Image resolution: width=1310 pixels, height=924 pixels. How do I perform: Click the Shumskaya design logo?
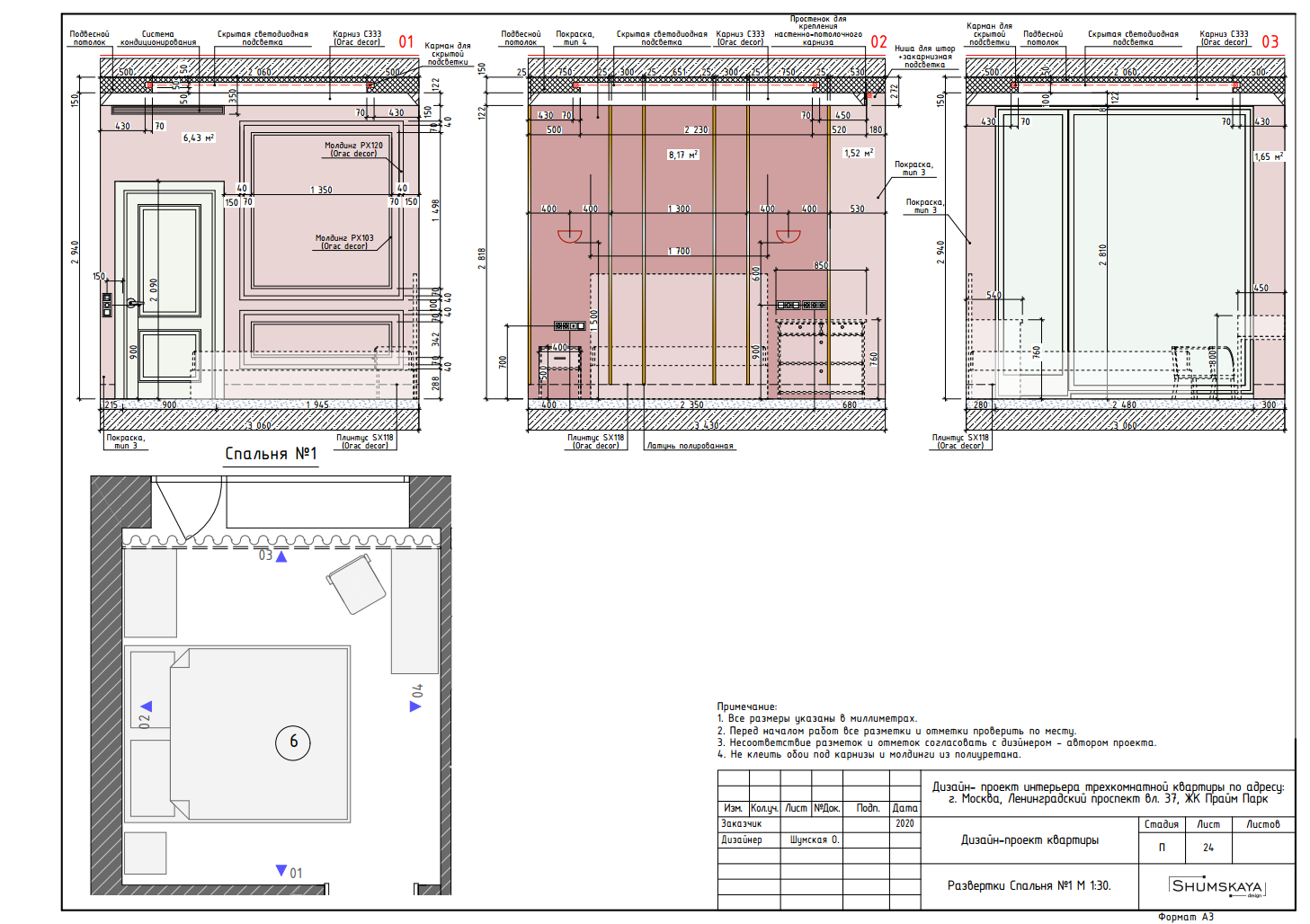point(1217,886)
